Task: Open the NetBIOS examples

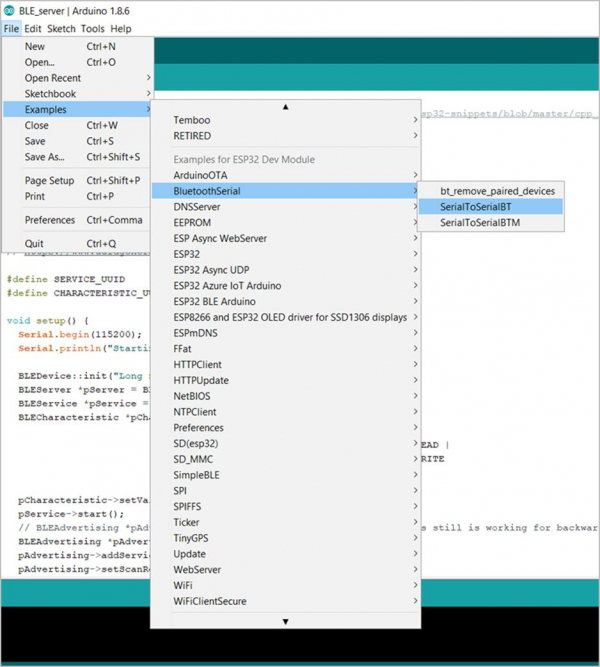Action: pos(286,396)
